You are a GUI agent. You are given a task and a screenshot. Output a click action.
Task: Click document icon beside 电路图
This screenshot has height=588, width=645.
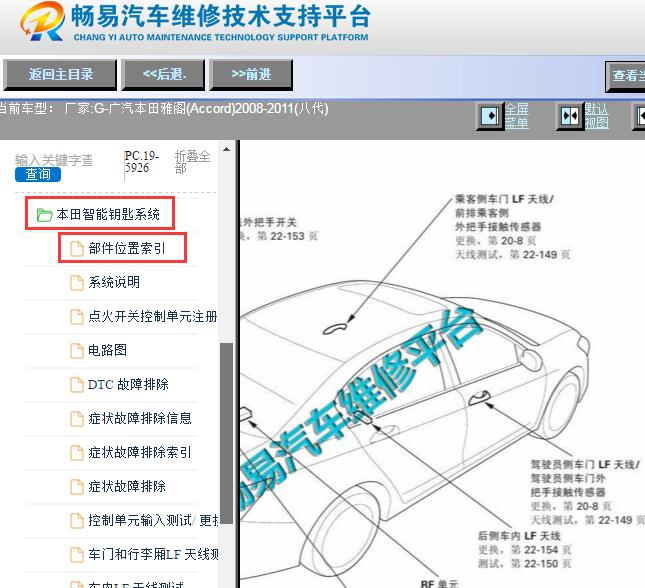77,351
